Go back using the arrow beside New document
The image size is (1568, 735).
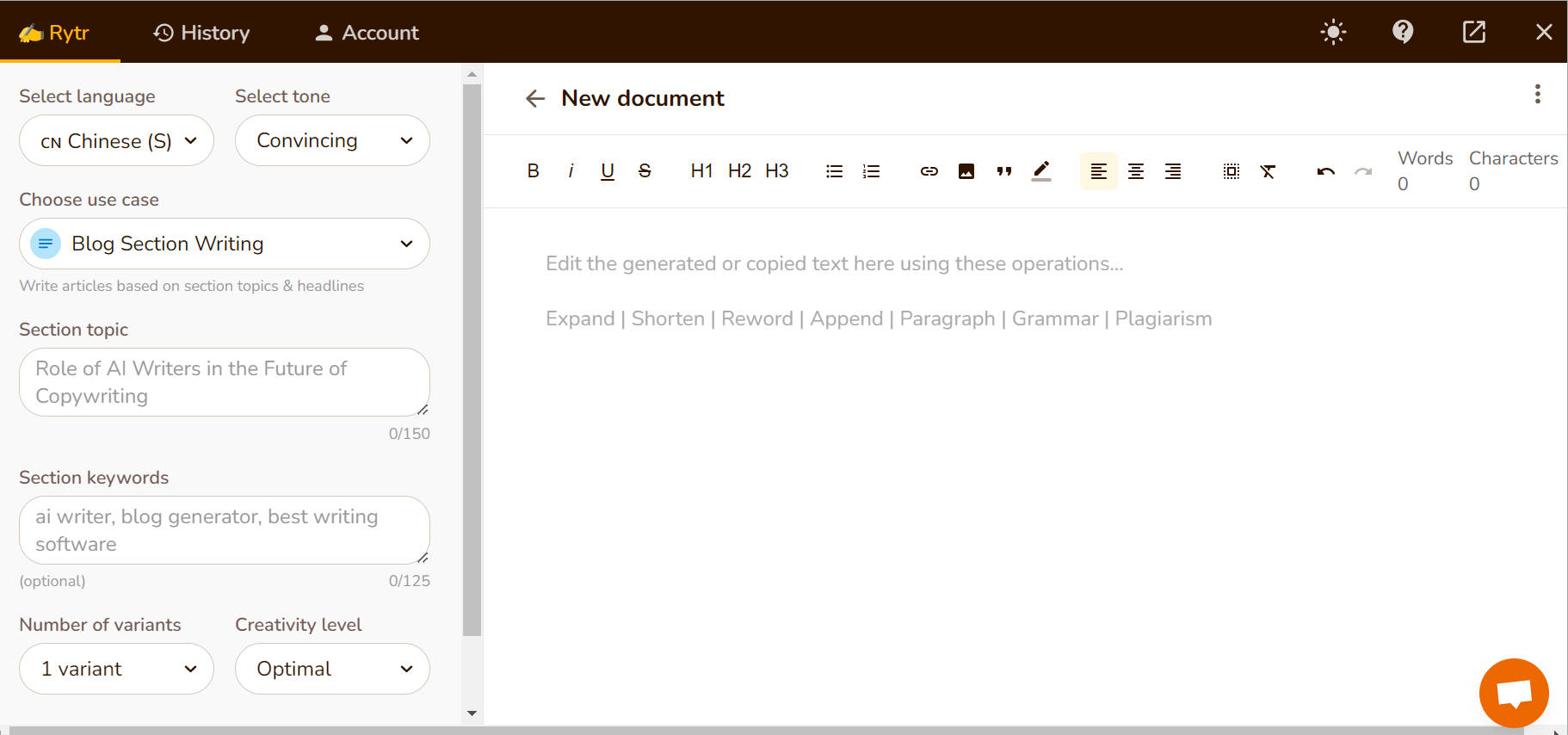535,99
